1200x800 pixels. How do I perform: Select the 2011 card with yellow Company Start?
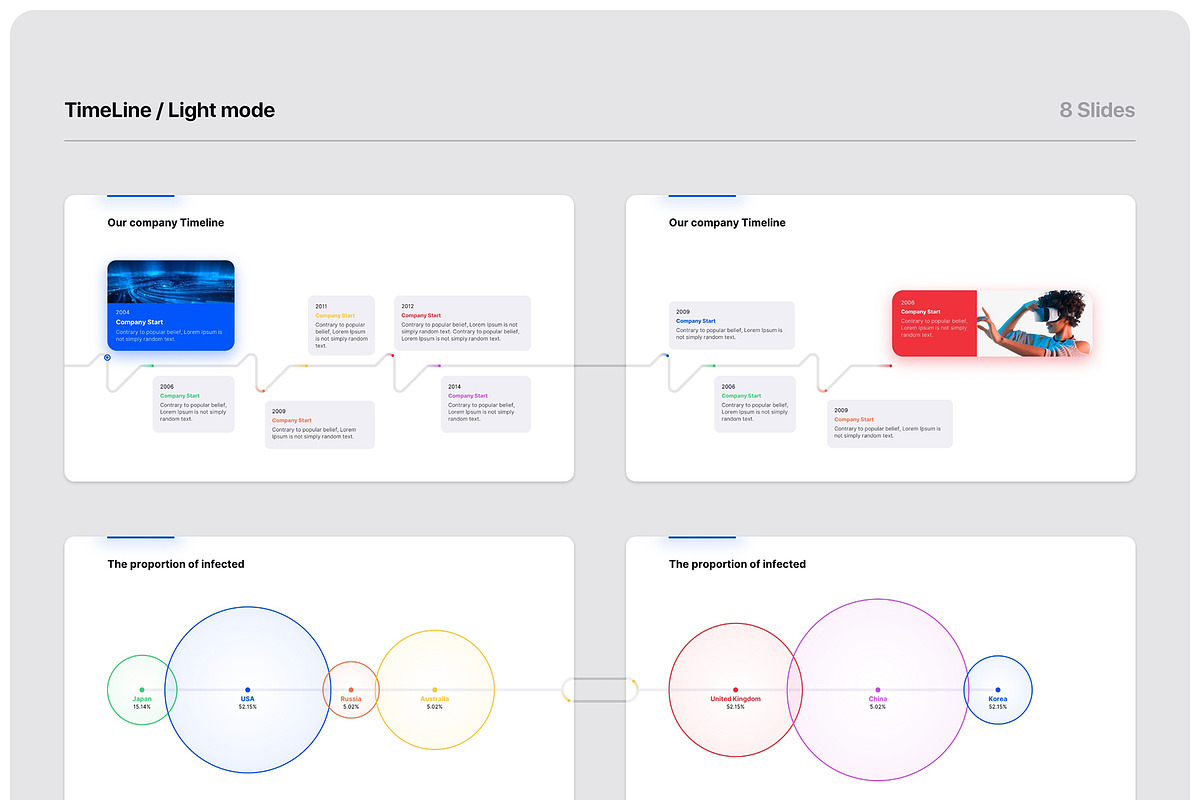point(341,324)
